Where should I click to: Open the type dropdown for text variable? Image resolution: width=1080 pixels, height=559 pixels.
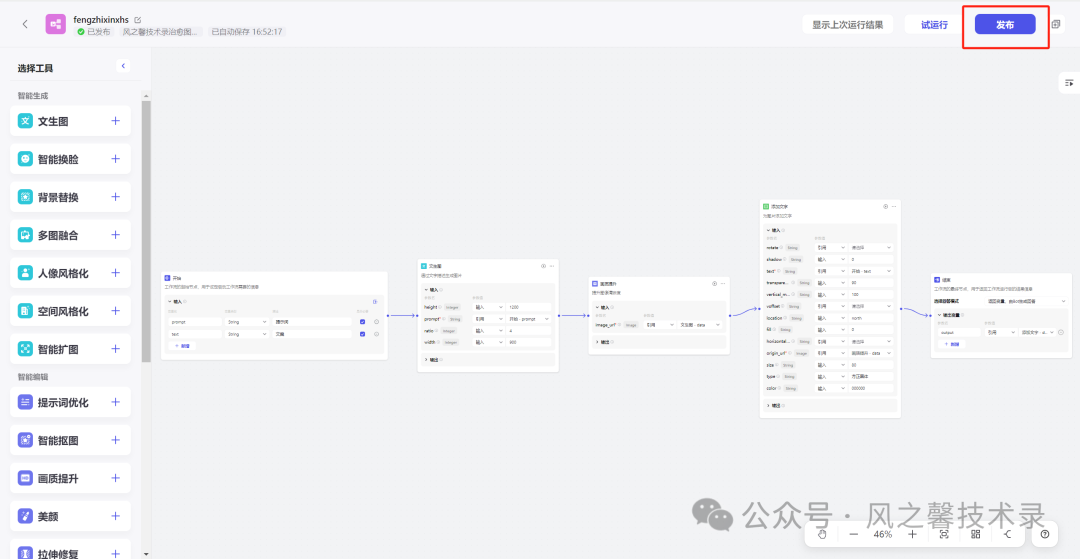(247, 334)
